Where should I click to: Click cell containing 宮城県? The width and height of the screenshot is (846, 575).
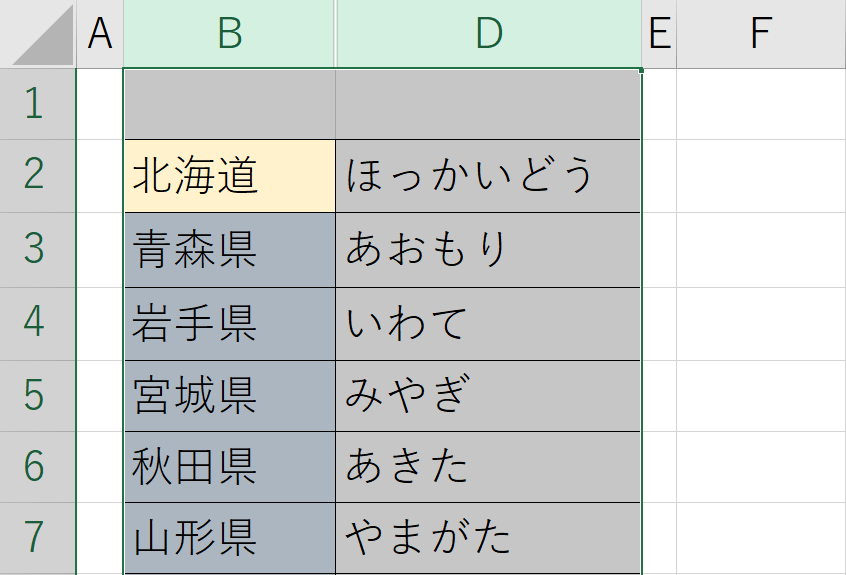point(230,396)
